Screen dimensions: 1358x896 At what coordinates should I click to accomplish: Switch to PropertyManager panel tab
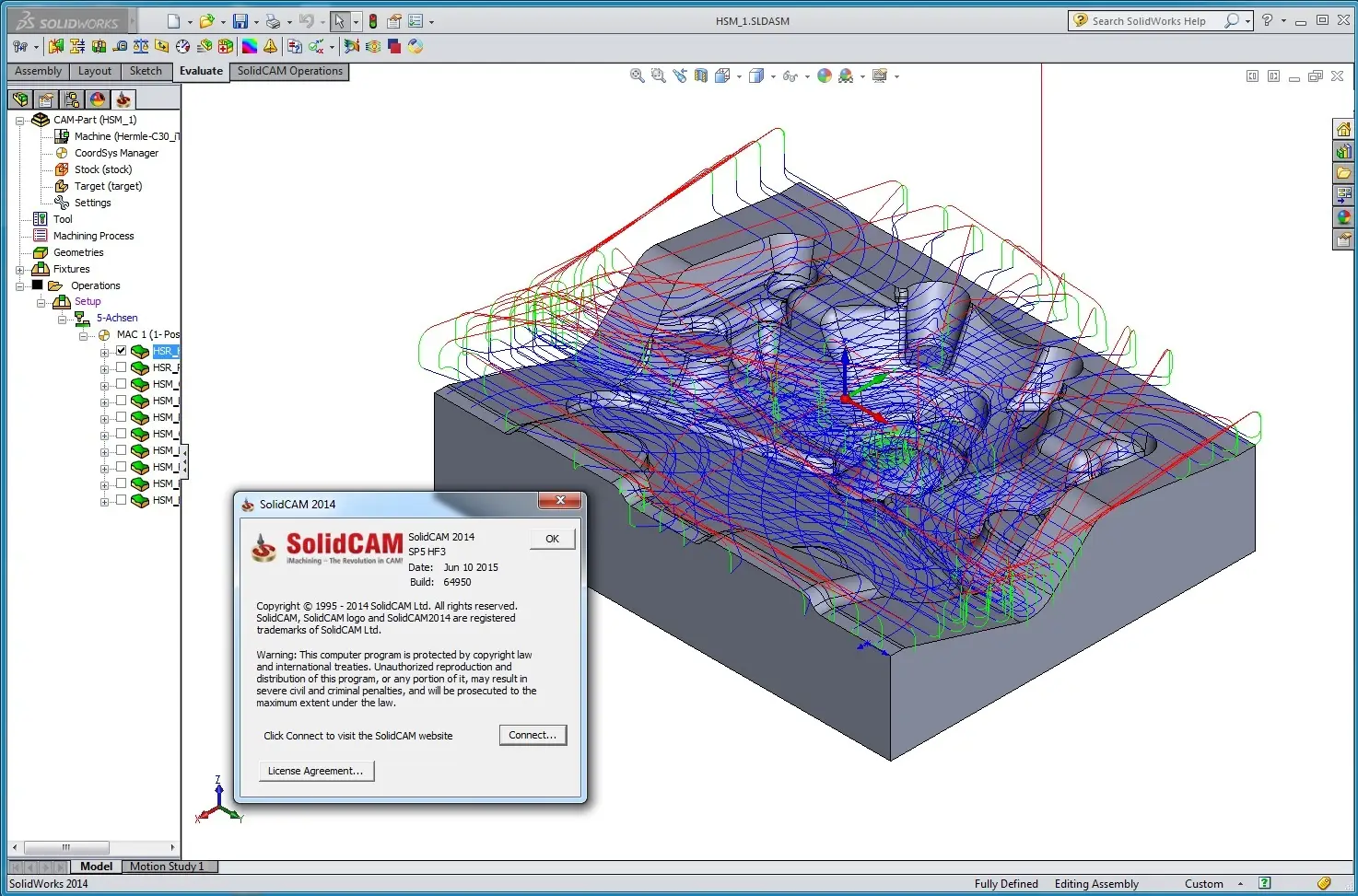[x=46, y=99]
